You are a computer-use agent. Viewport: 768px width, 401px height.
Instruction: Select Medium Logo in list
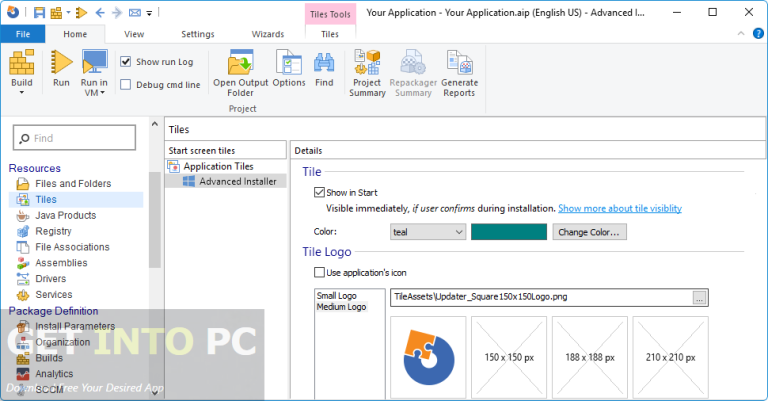click(341, 307)
